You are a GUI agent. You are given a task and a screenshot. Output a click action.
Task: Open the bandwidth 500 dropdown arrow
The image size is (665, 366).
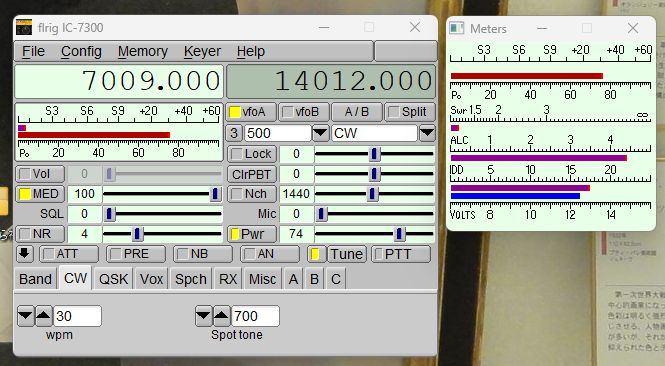click(x=320, y=133)
